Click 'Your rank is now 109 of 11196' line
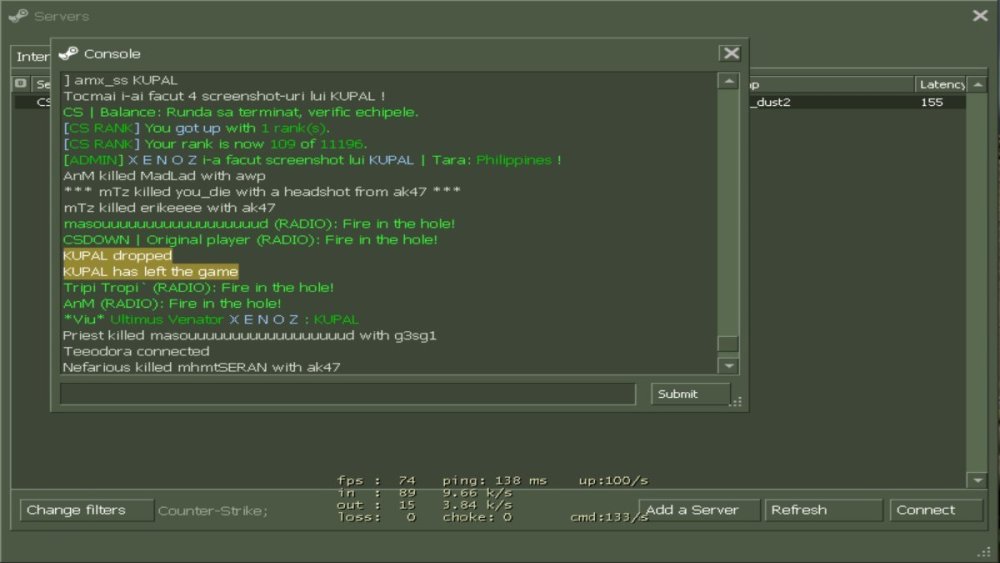 pos(215,144)
